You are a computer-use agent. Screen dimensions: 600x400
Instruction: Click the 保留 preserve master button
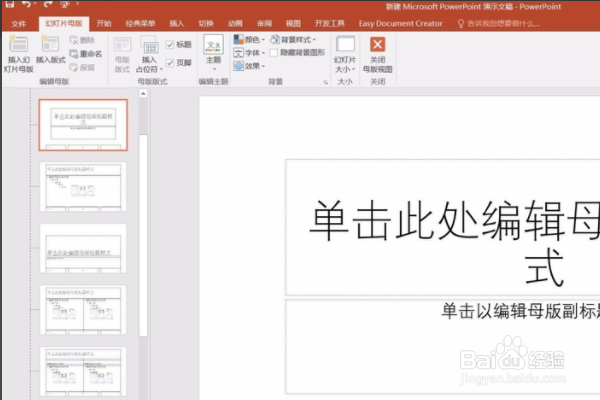coord(82,68)
